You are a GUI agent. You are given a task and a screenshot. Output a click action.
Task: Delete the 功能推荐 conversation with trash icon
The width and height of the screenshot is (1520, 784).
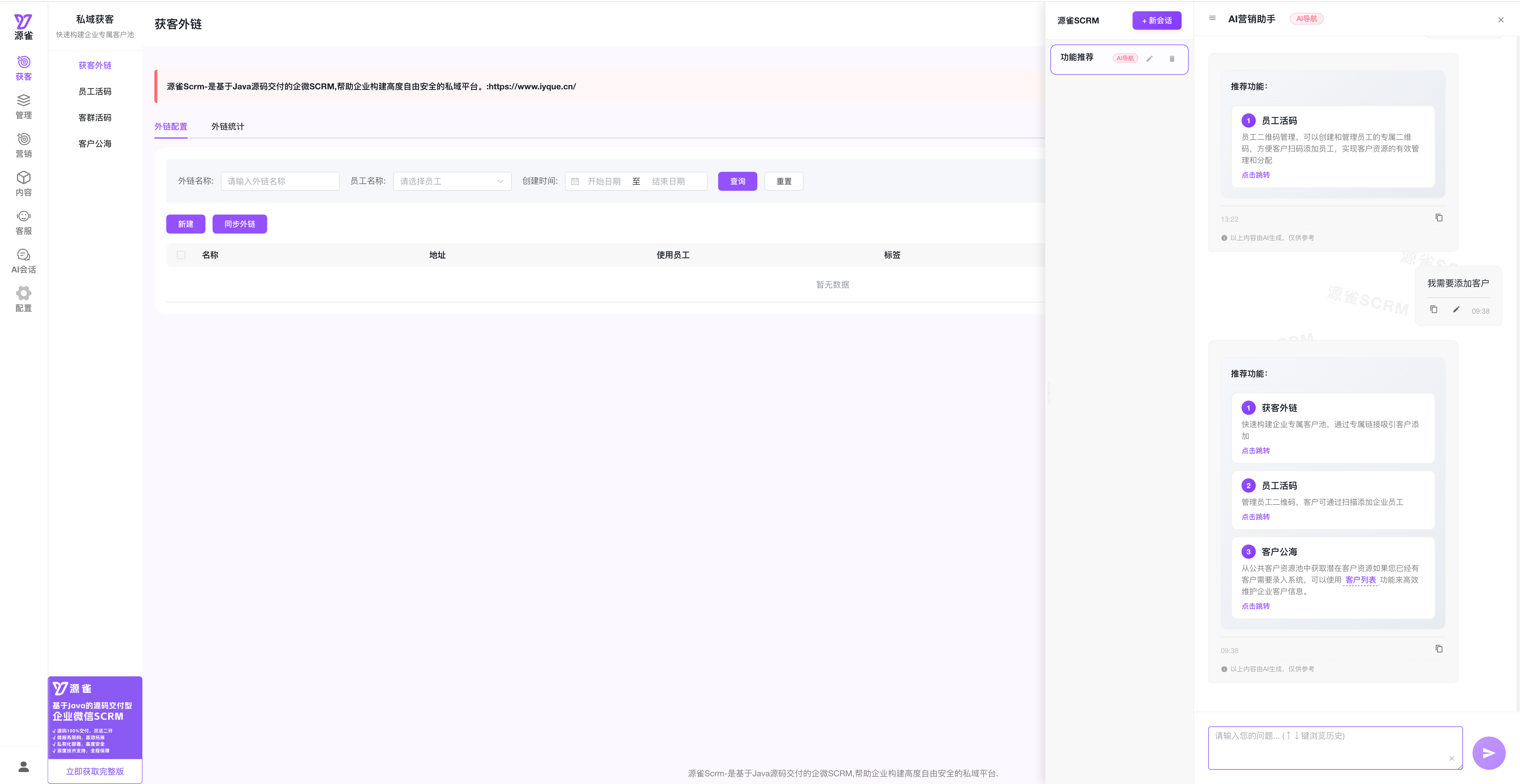tap(1172, 58)
